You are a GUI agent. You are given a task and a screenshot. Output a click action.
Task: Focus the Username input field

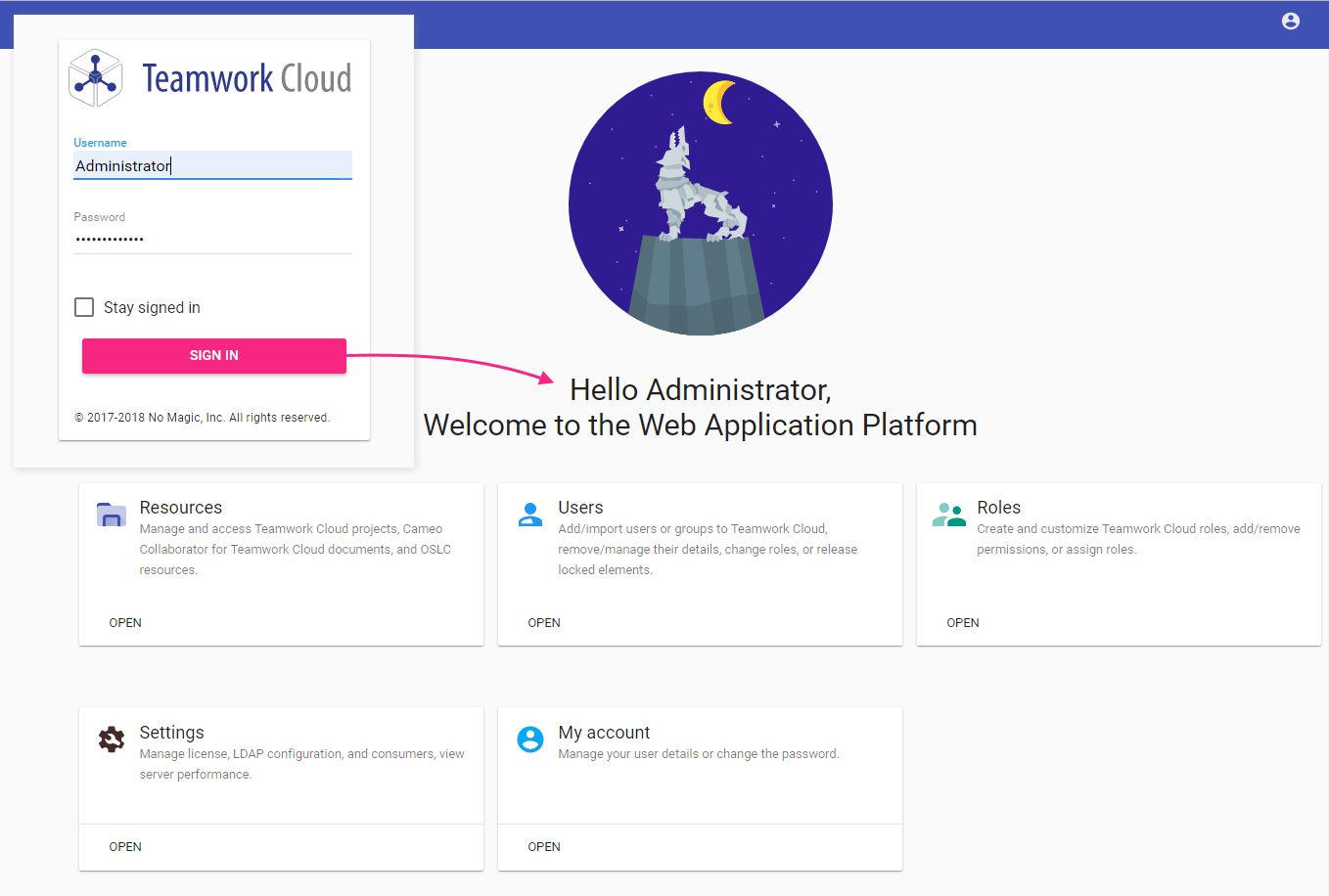coord(212,166)
